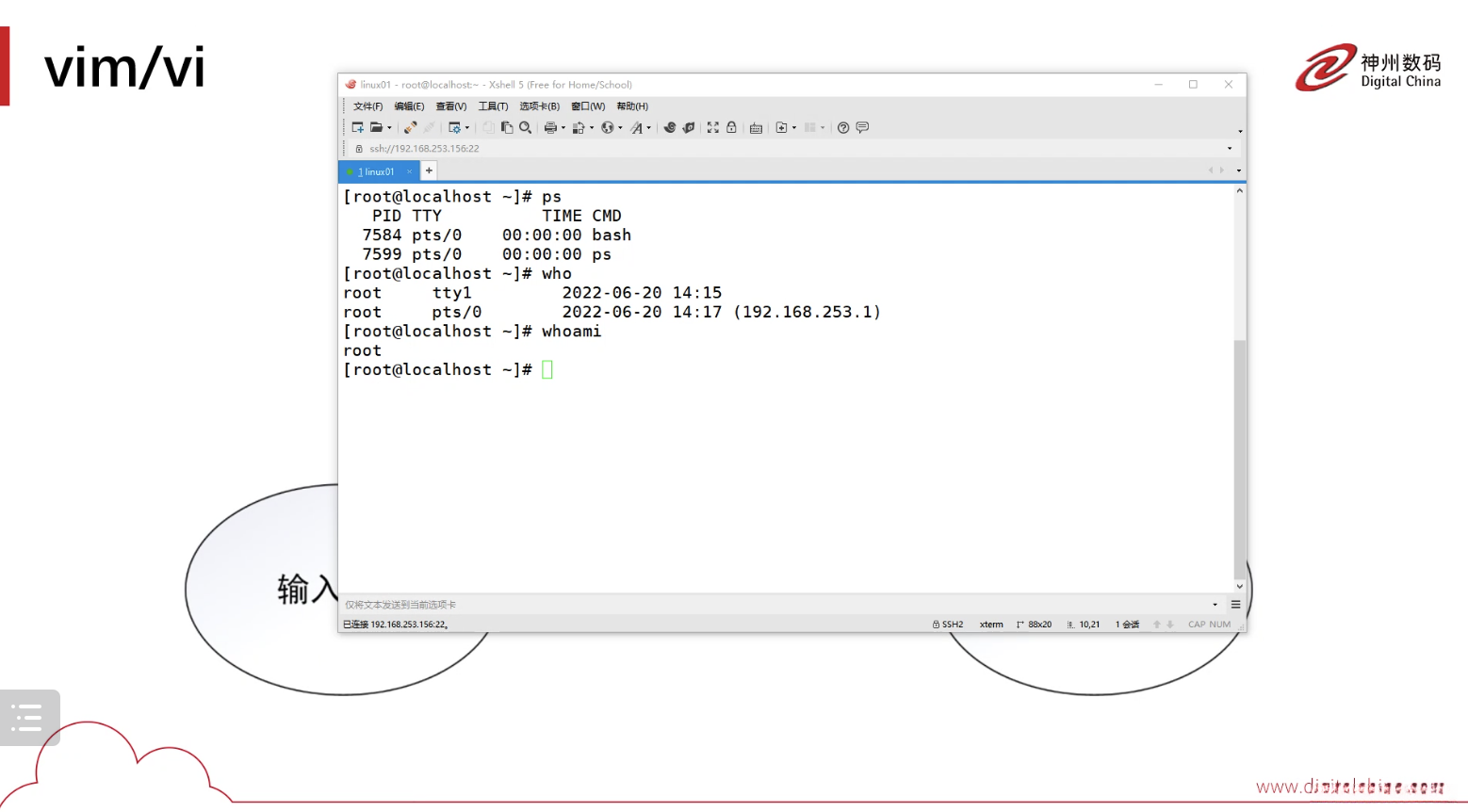
Task: Click the SSH2 status bar entry
Action: pyautogui.click(x=948, y=625)
